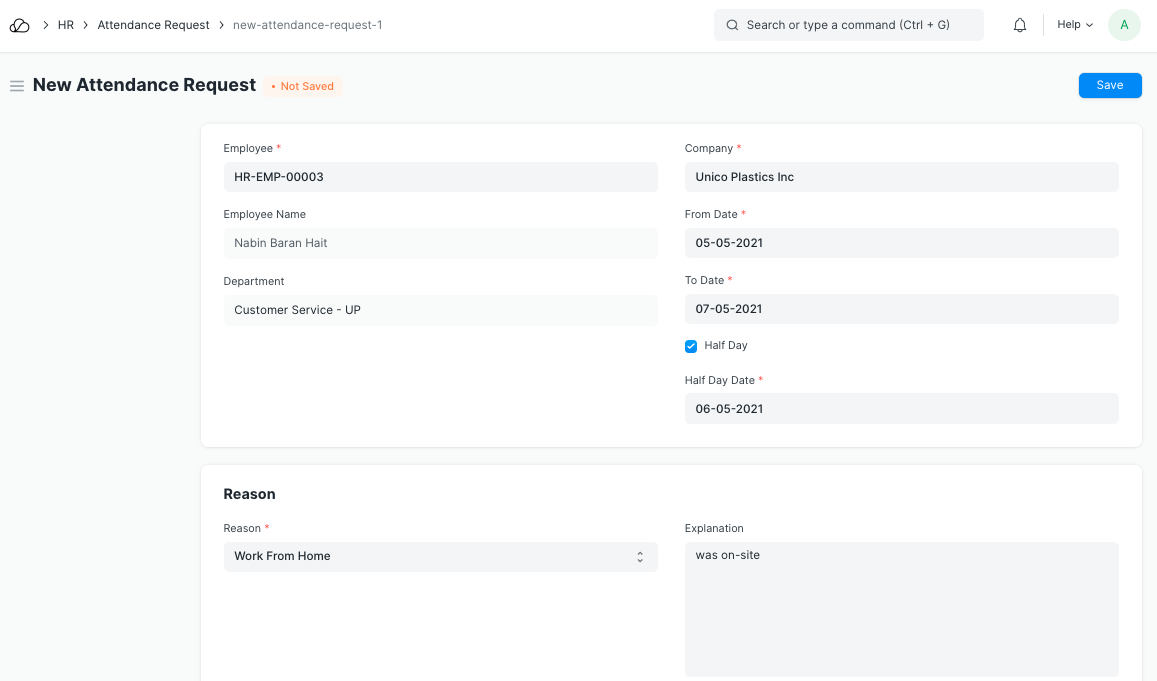Screen dimensions: 1157x681
Task: Click the Not Saved status indicator
Action: [x=303, y=87]
